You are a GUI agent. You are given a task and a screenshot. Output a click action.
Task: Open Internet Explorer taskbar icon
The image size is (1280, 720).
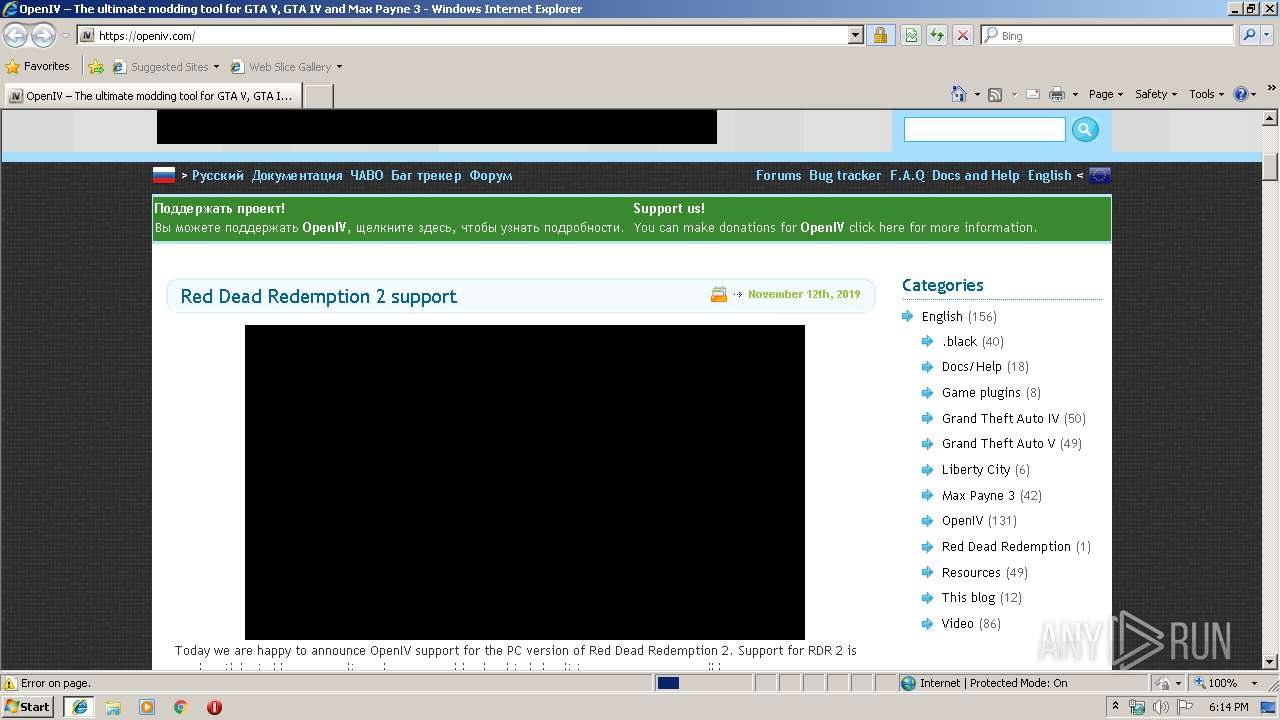click(79, 707)
